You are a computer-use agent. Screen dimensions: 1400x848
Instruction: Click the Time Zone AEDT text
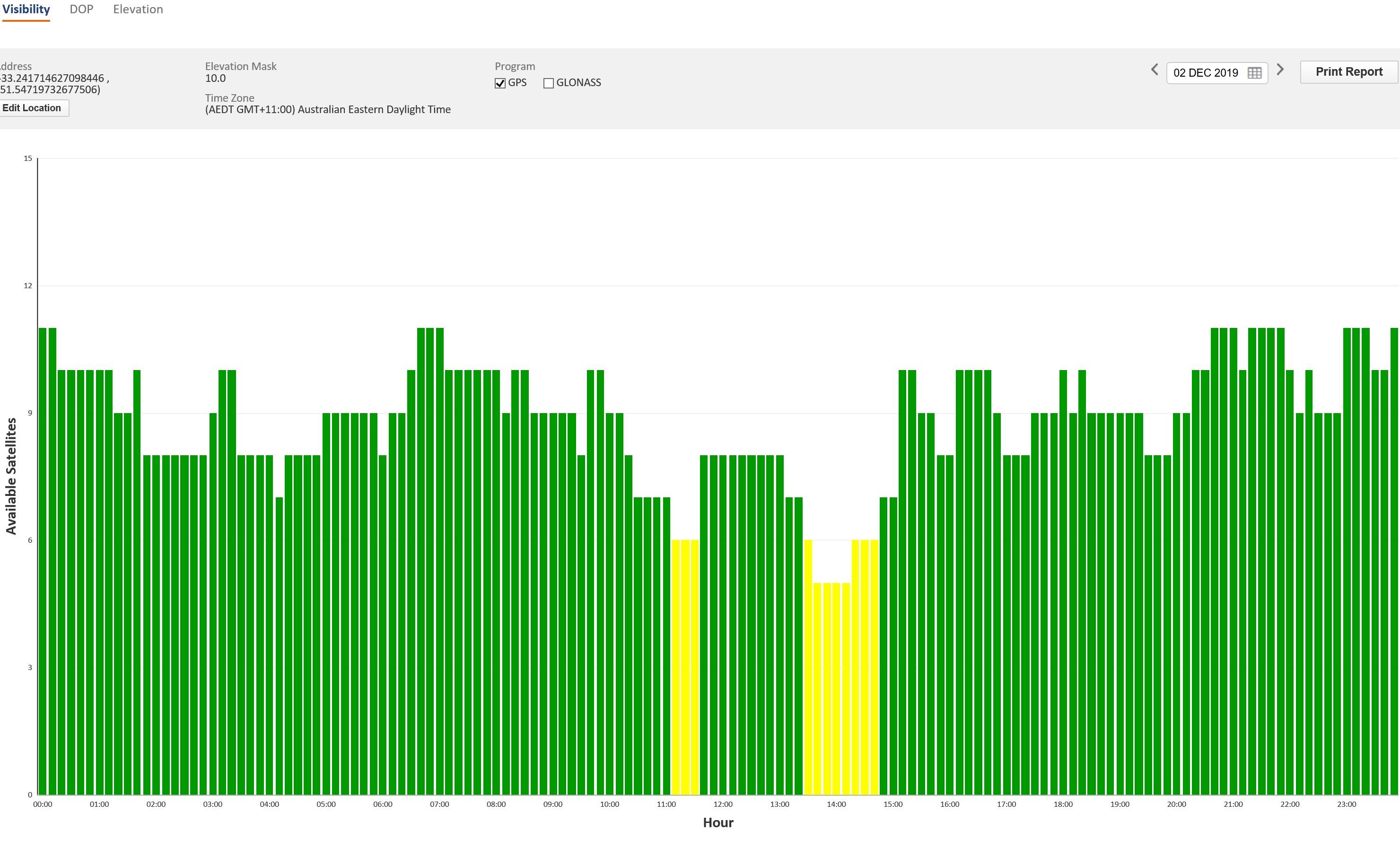pyautogui.click(x=328, y=110)
